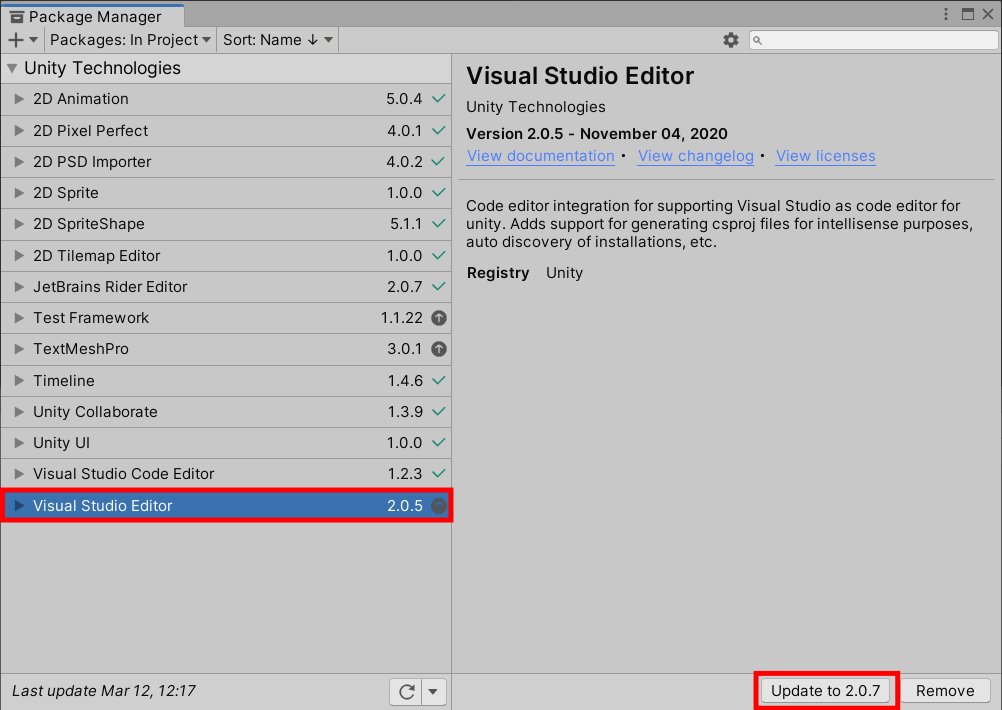Collapse the Unity Technologies group
The image size is (1002, 710).
pos(12,68)
